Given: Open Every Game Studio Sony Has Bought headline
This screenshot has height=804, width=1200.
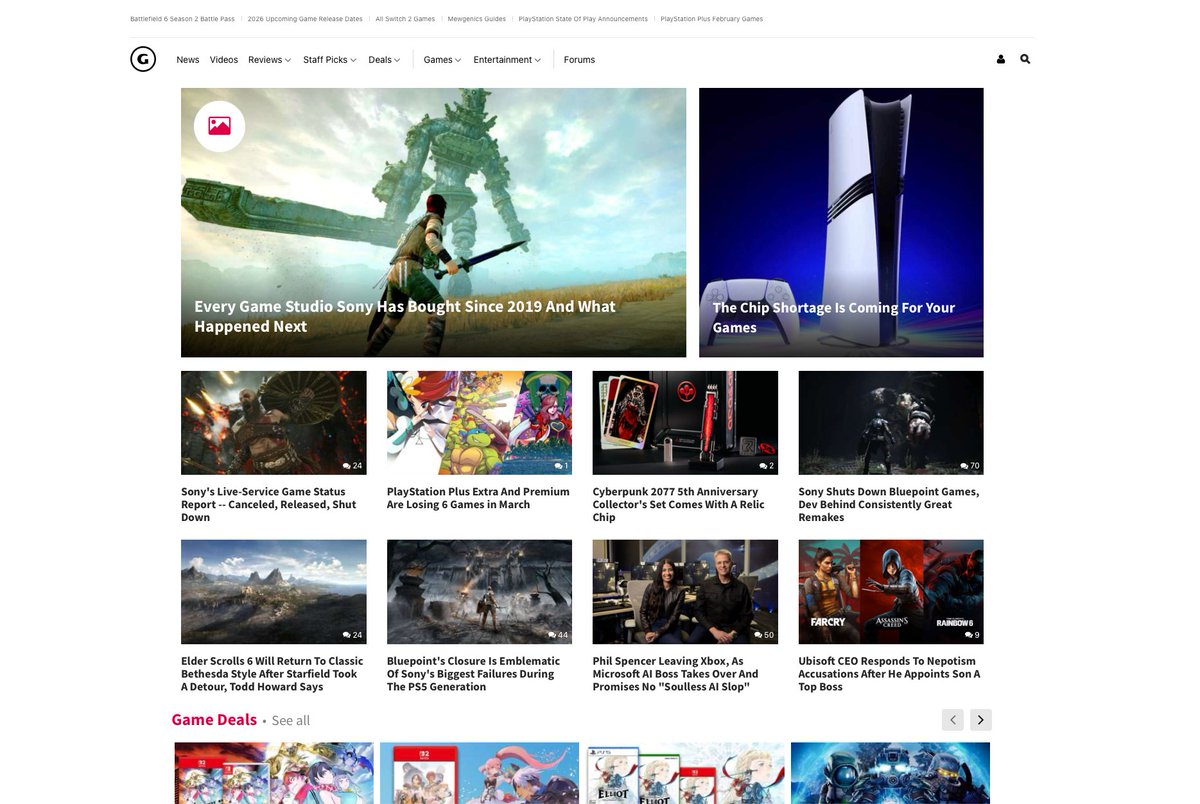Looking at the screenshot, I should (405, 316).
